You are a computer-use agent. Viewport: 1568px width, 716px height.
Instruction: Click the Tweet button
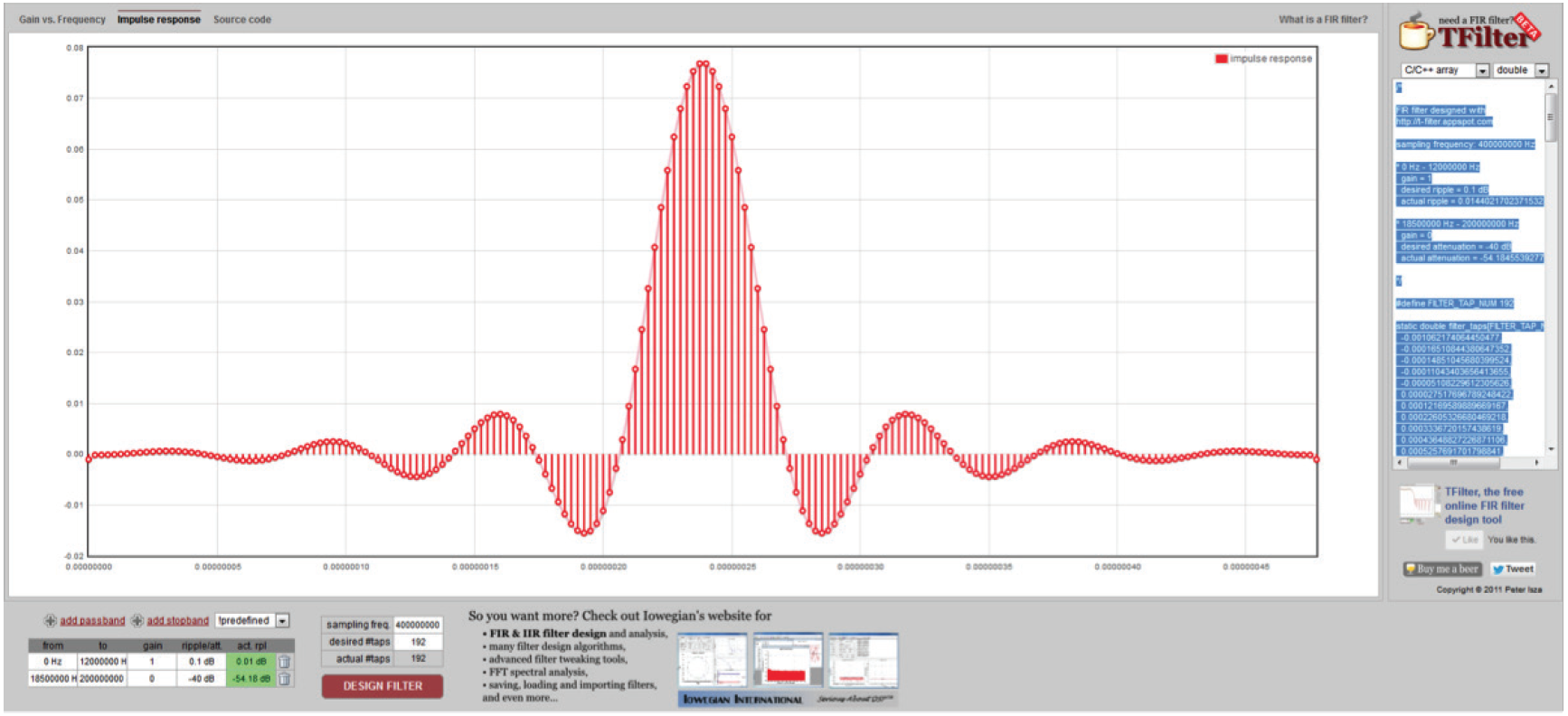click(x=1513, y=570)
